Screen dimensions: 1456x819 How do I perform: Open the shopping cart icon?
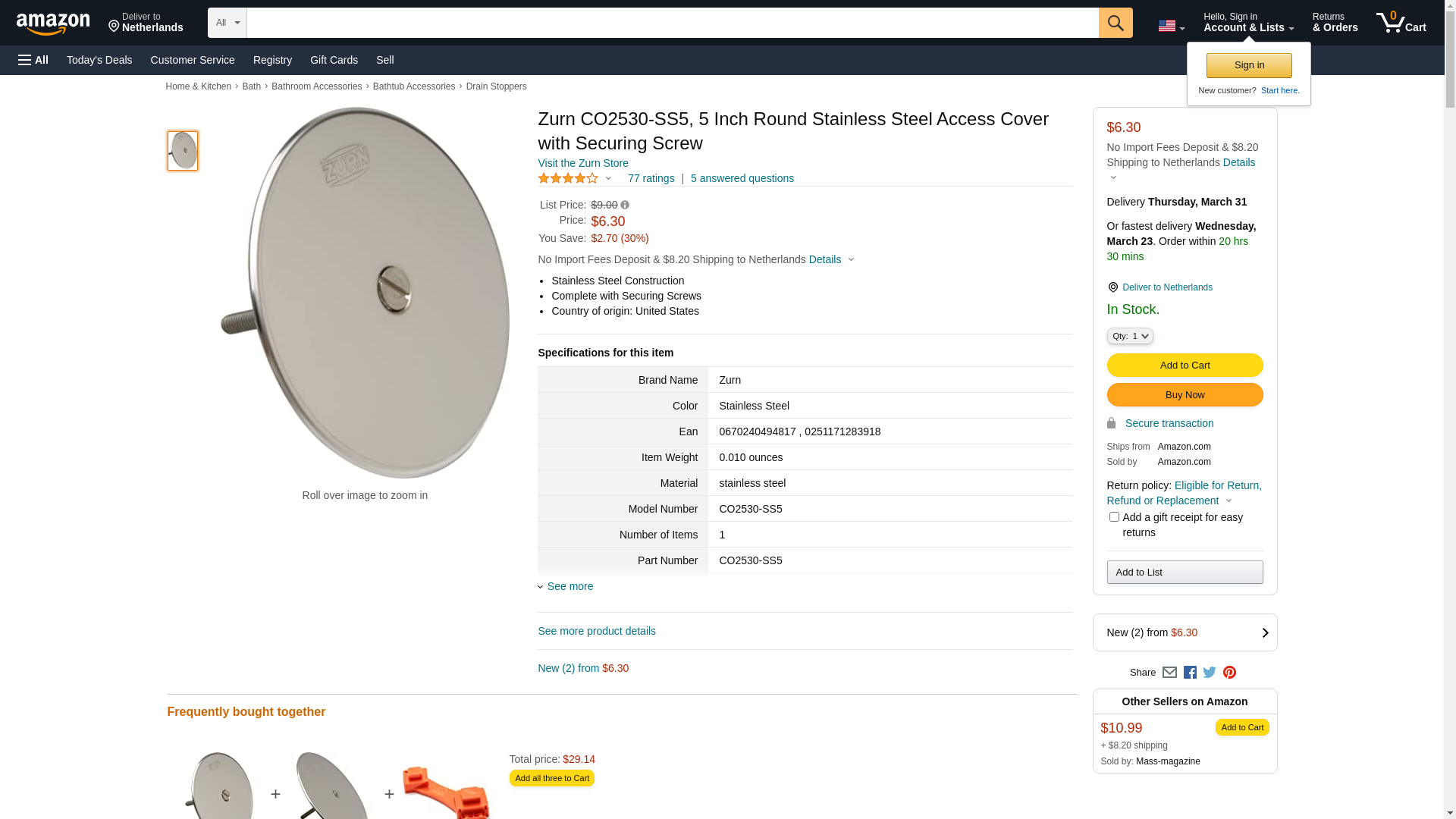coord(1401,23)
